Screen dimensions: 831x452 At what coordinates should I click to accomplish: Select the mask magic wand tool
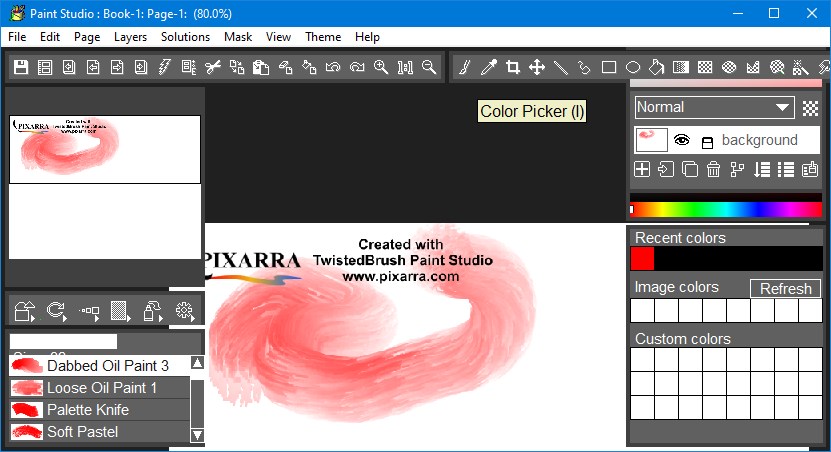(801, 67)
